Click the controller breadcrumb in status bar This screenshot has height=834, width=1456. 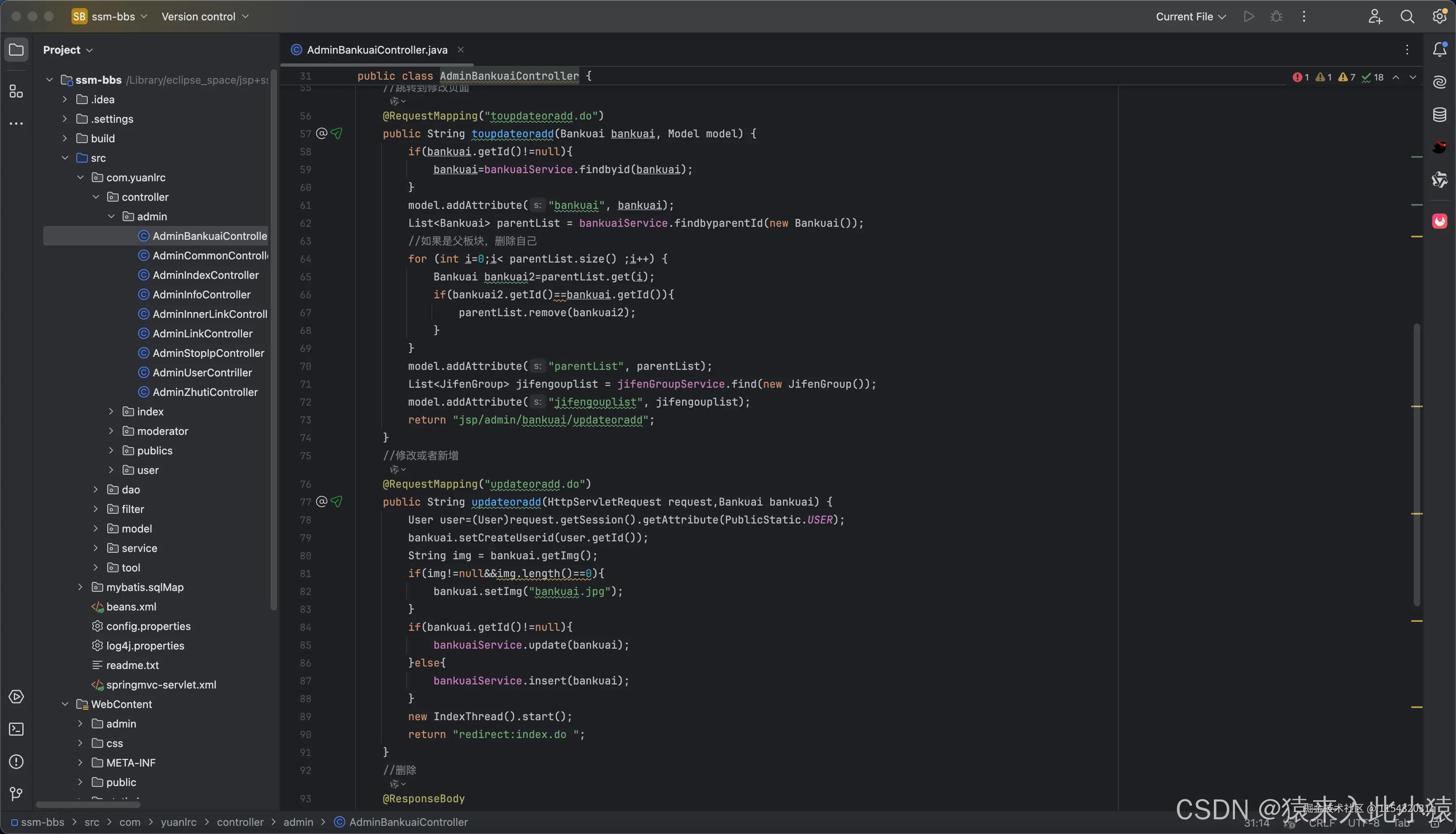point(240,822)
